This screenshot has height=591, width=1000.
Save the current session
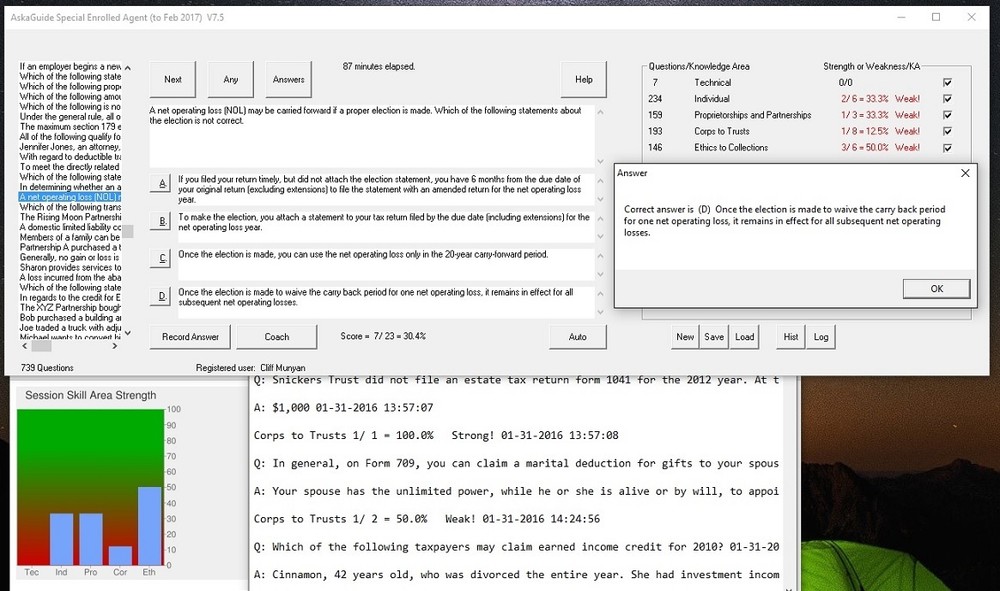click(714, 337)
